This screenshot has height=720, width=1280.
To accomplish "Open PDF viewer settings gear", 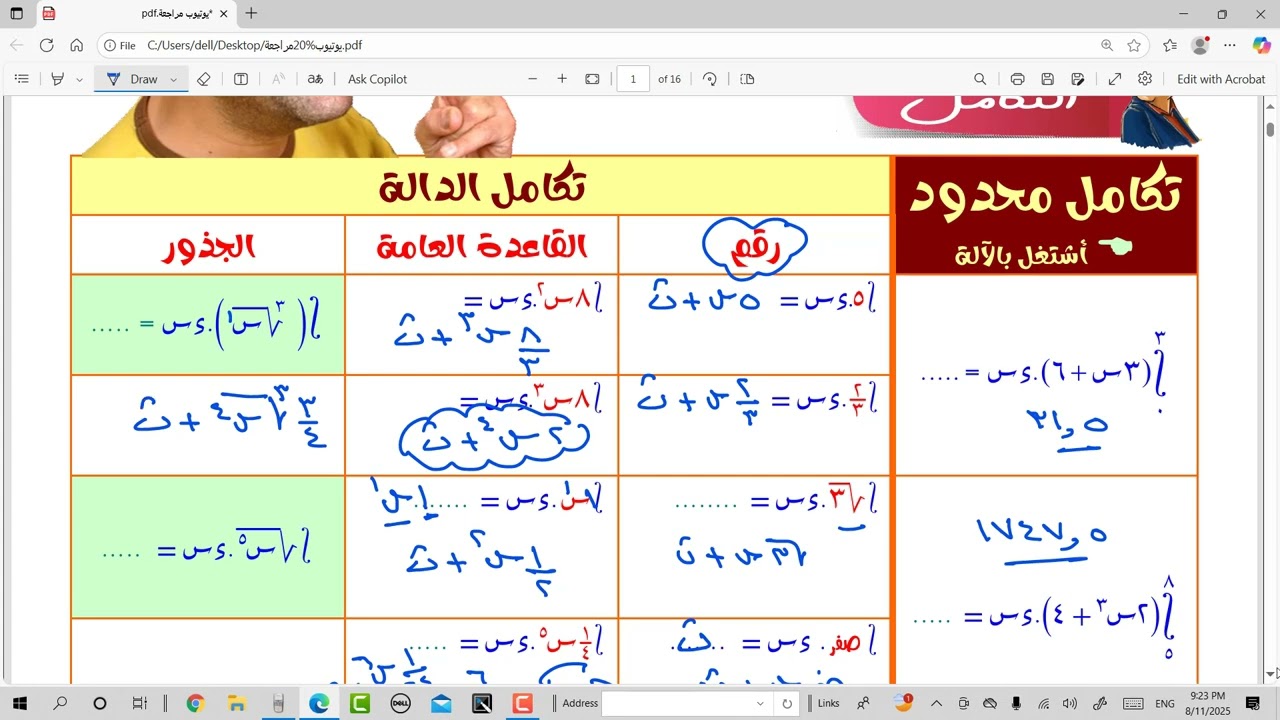I will 1145,79.
